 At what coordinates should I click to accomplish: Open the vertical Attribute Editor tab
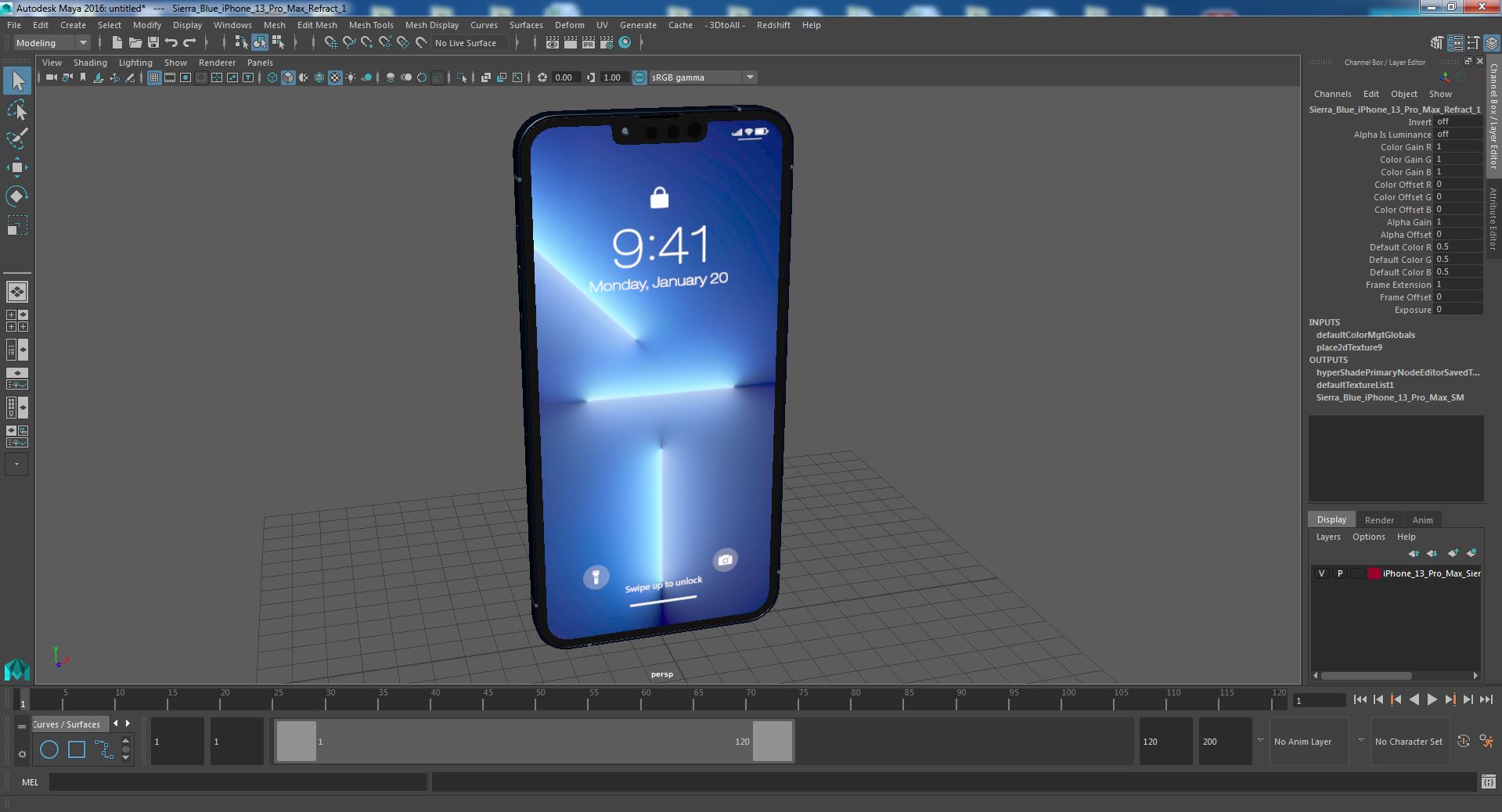point(1493,219)
